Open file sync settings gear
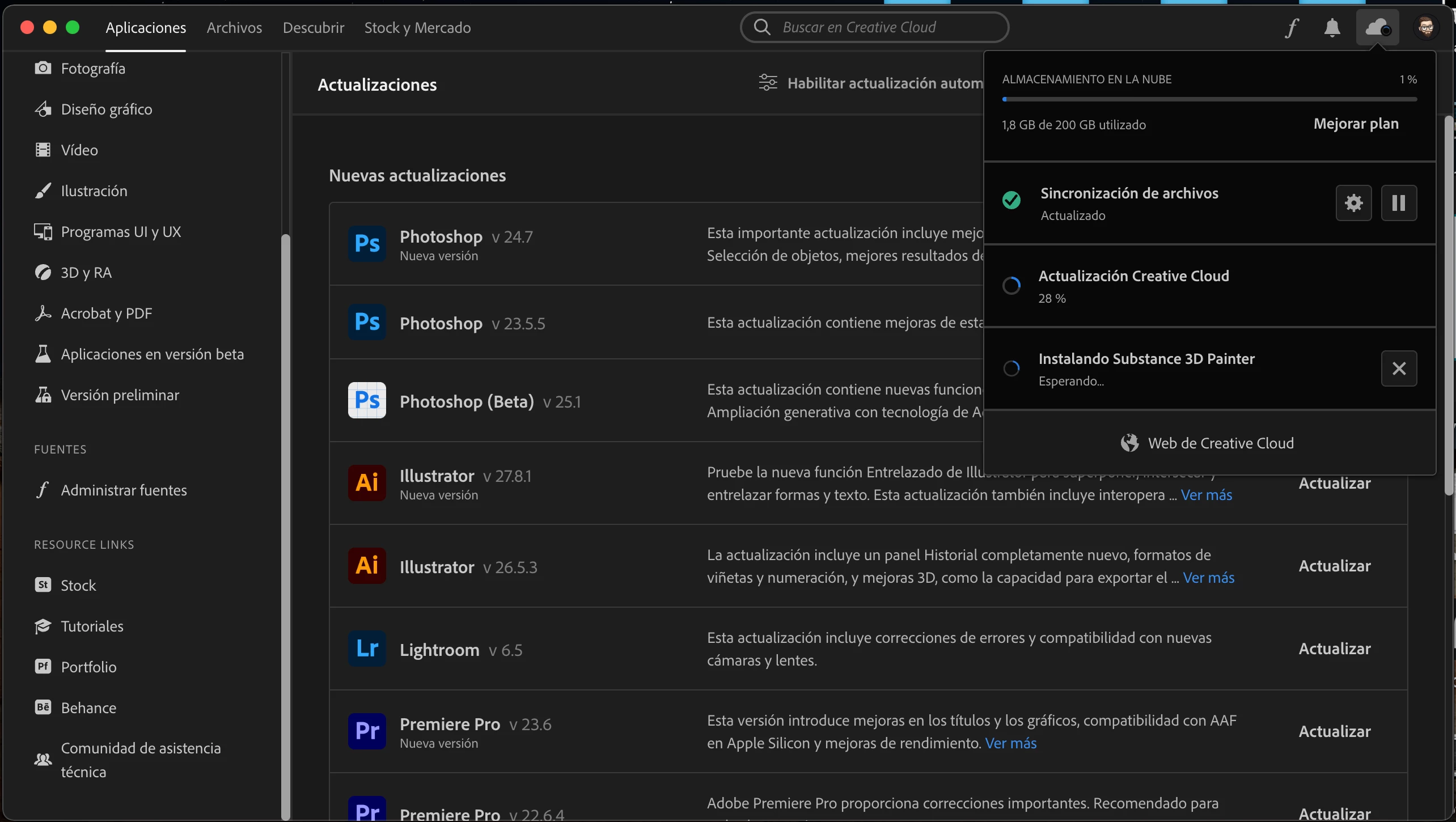Image resolution: width=1456 pixels, height=822 pixels. pos(1353,203)
